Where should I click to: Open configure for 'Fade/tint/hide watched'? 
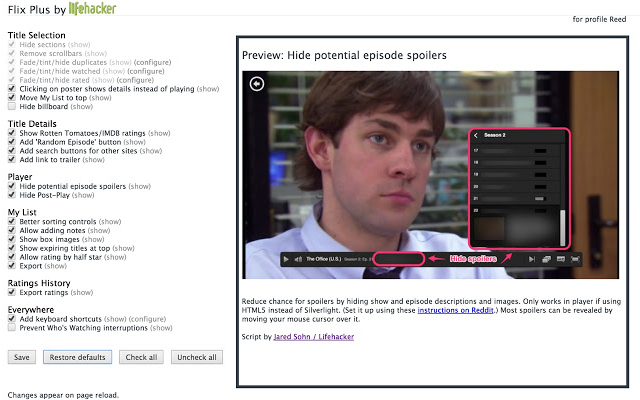146,71
